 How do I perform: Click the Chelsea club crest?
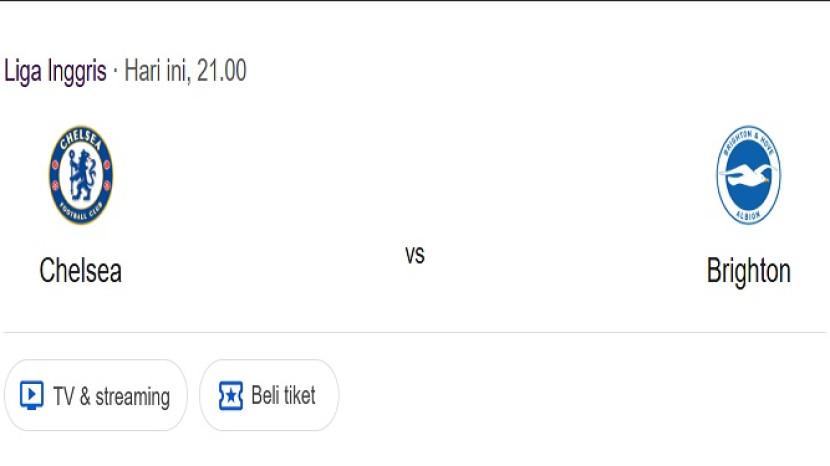click(x=81, y=175)
